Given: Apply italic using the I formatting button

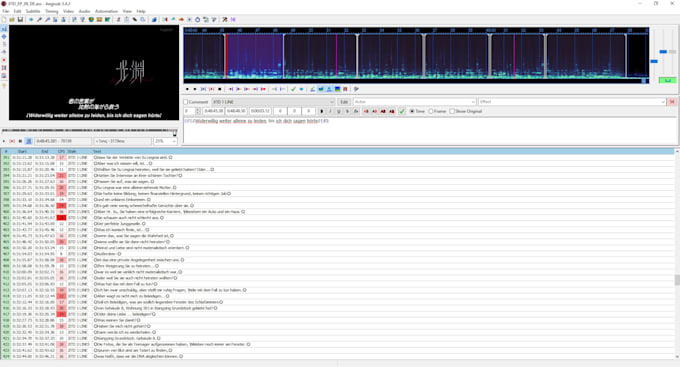Looking at the screenshot, I should 330,111.
